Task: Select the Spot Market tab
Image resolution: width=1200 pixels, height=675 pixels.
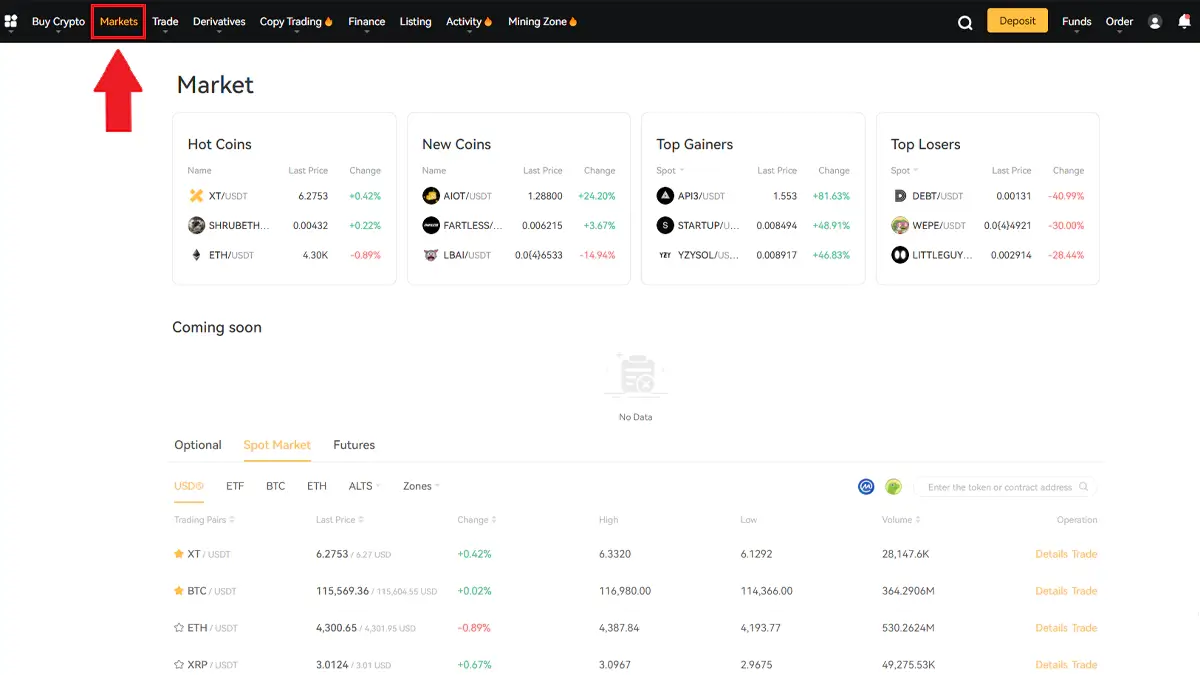Action: [277, 445]
